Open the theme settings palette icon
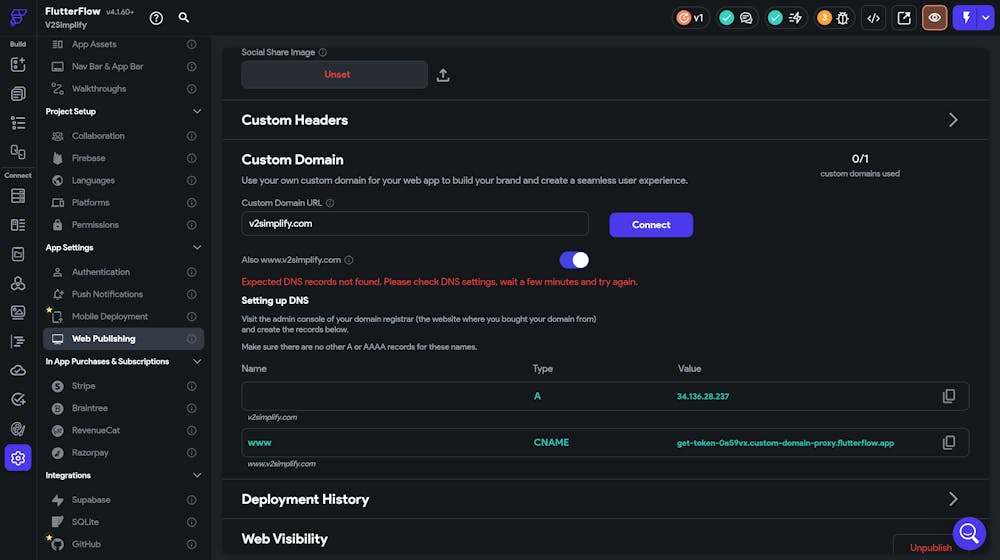1000x560 pixels. point(18,429)
